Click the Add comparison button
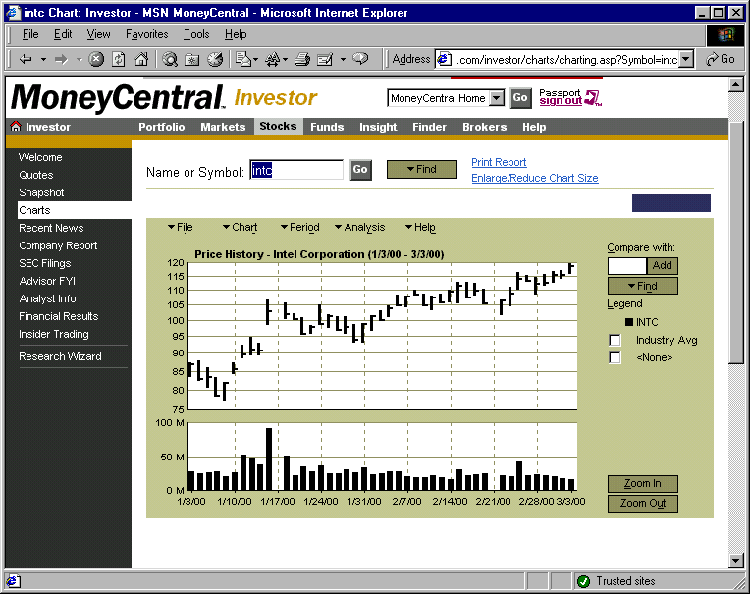Image resolution: width=750 pixels, height=594 pixels. click(662, 265)
